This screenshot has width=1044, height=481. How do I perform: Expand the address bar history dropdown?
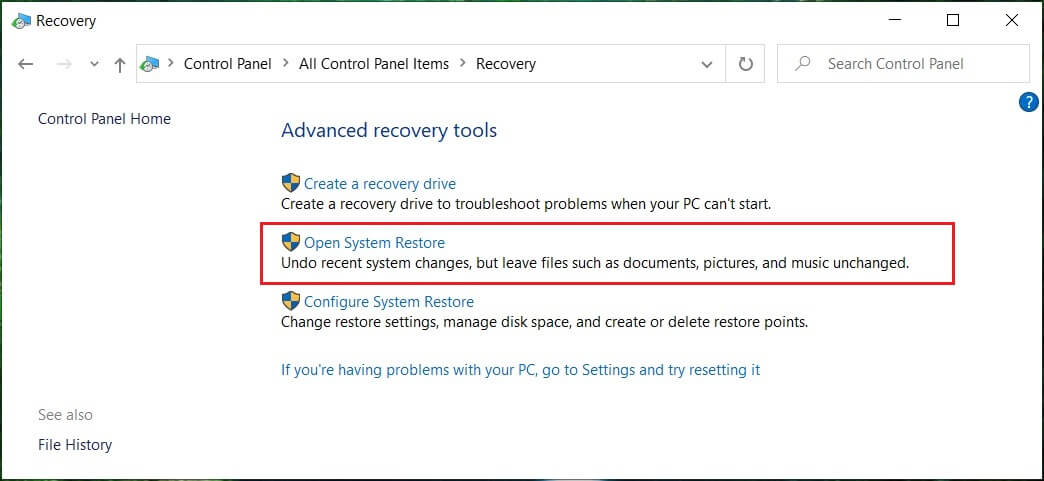pyautogui.click(x=707, y=64)
